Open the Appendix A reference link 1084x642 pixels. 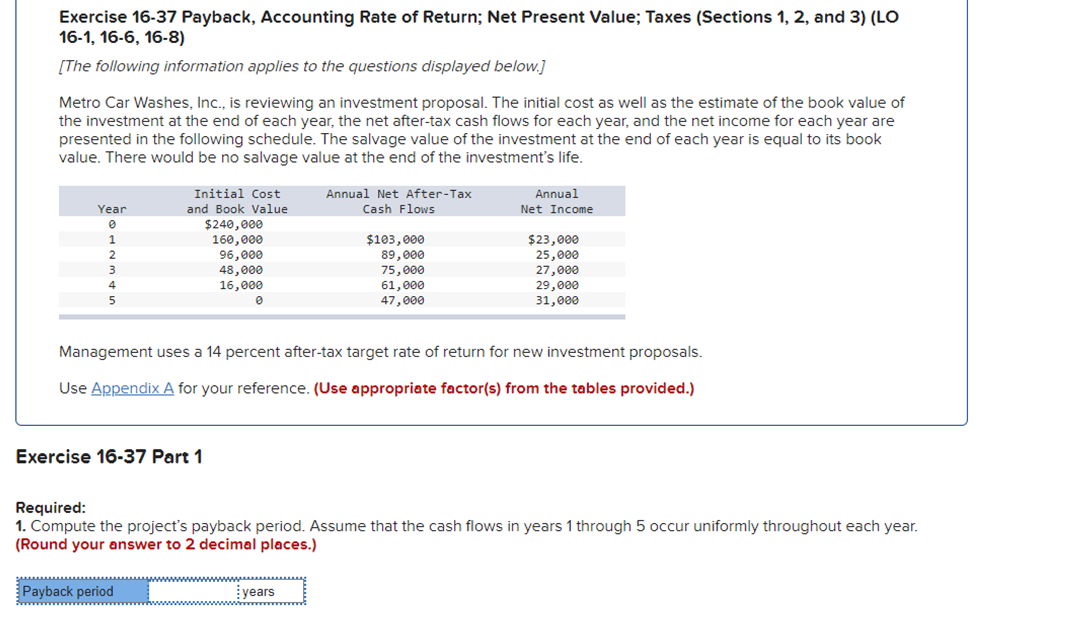pos(133,388)
